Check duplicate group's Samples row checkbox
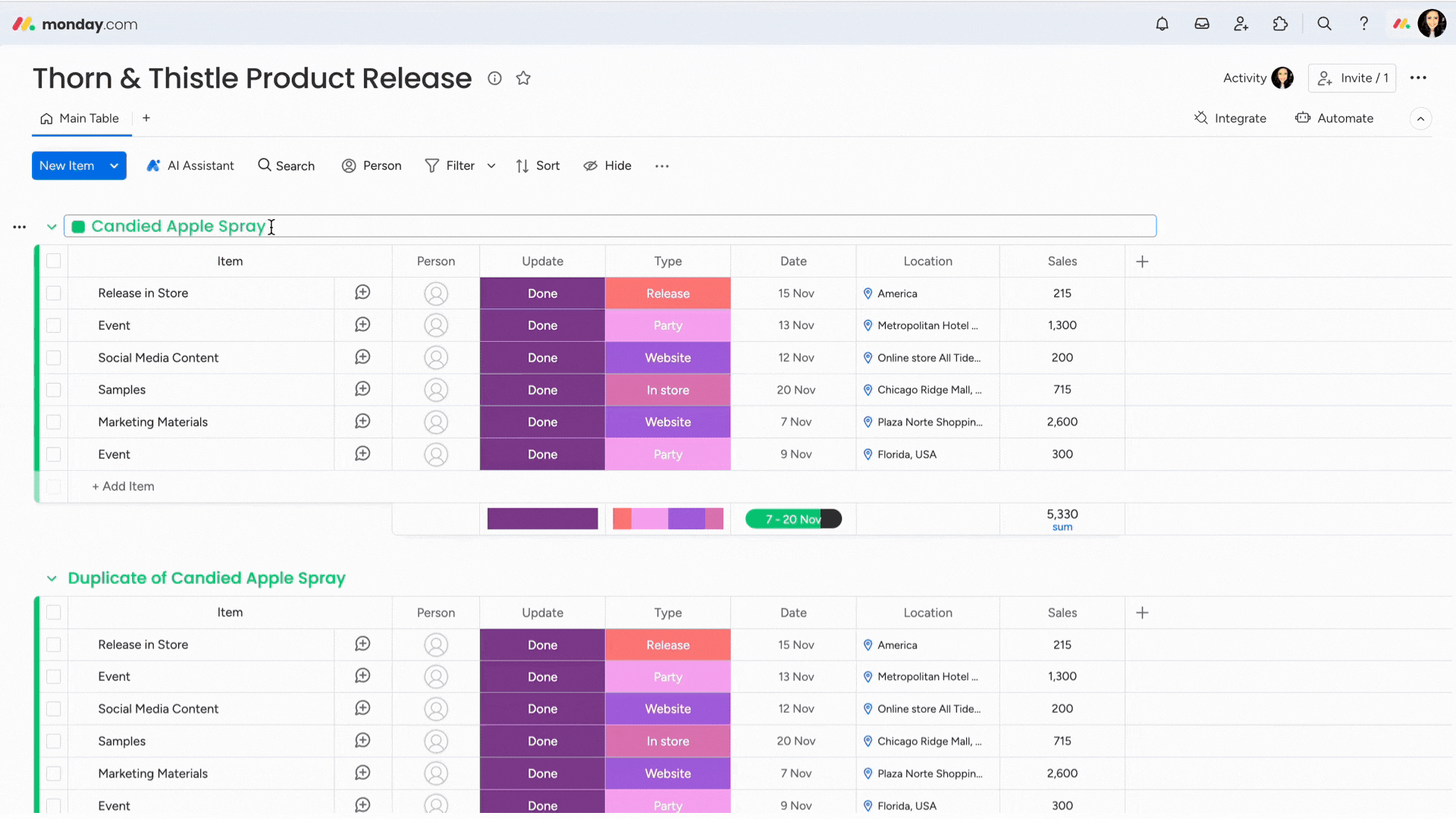 53,741
